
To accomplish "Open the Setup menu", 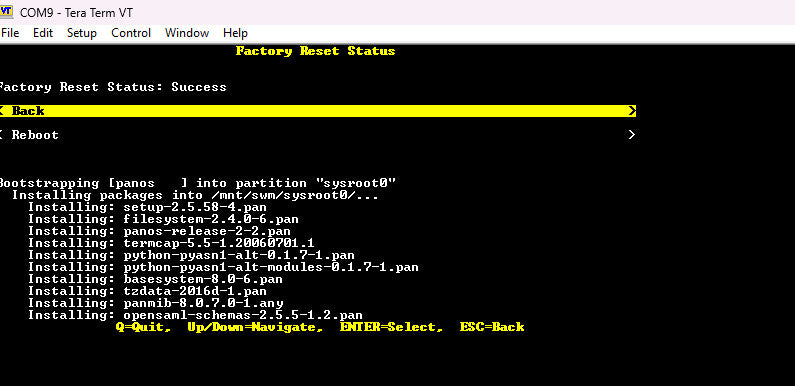I will tap(82, 33).
